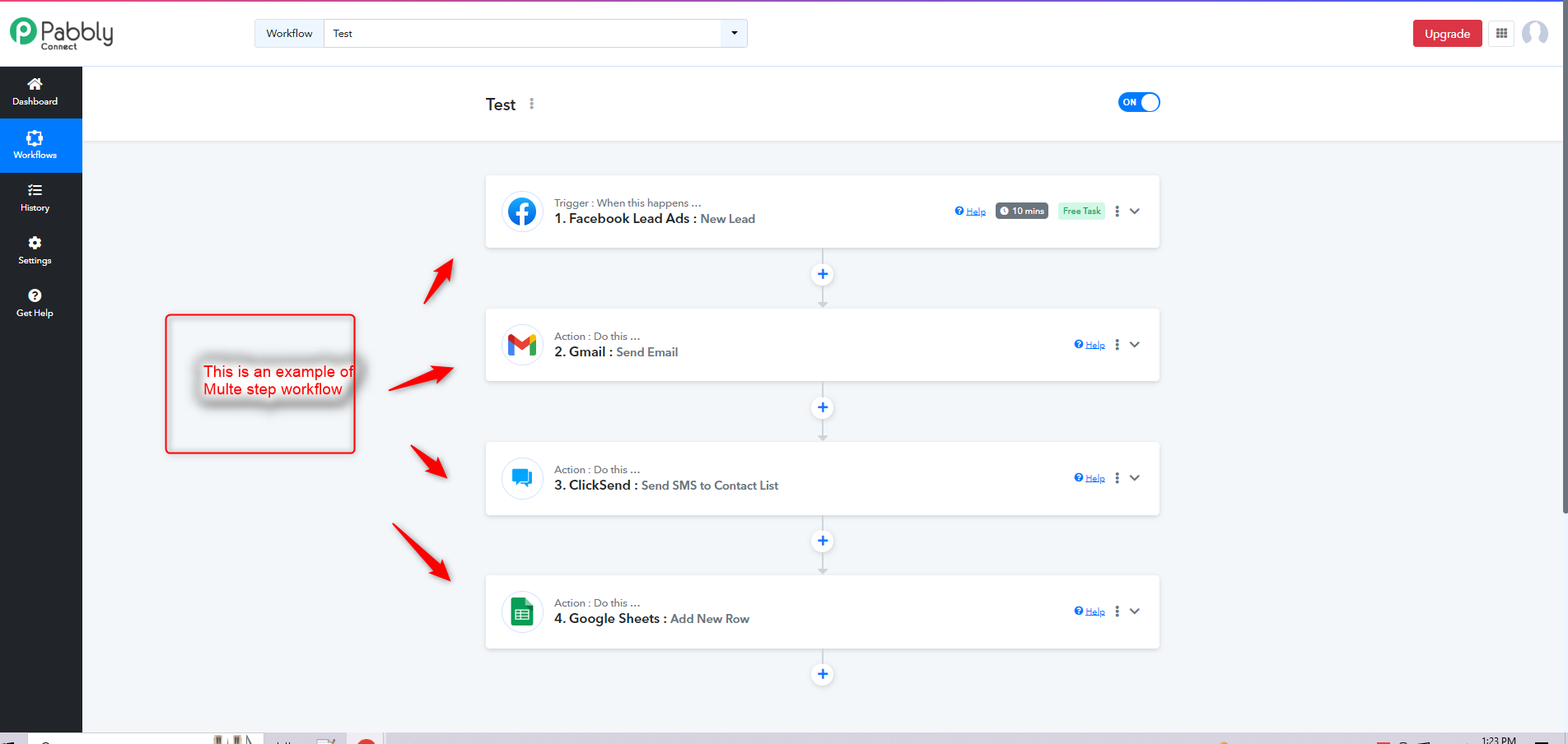This screenshot has height=744, width=1568.
Task: Open Help link on ClickSend step
Action: 1090,478
